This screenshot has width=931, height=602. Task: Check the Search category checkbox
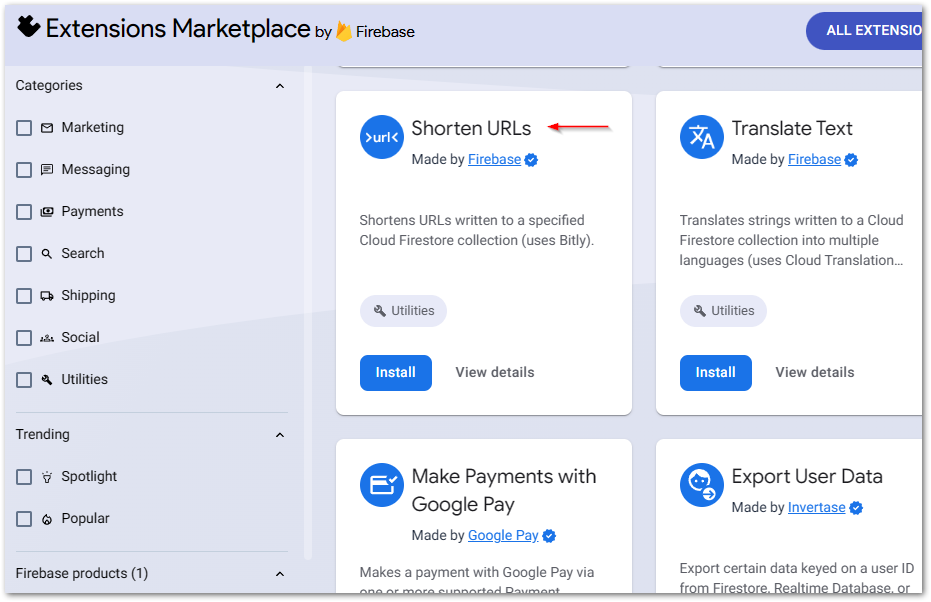pos(24,254)
